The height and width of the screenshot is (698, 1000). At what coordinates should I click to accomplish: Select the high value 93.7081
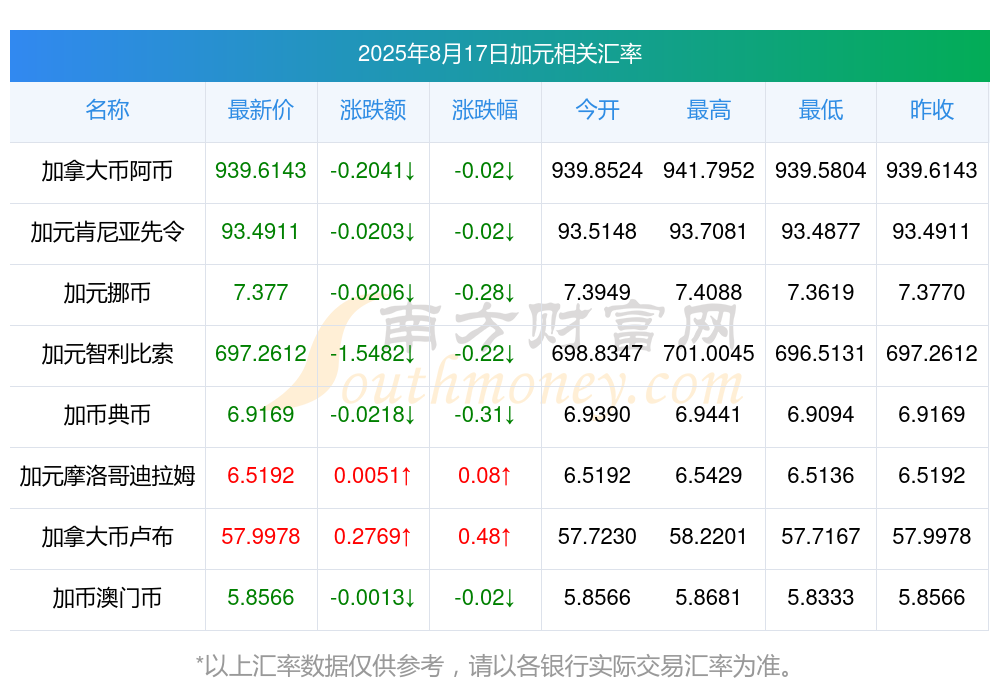pyautogui.click(x=709, y=232)
